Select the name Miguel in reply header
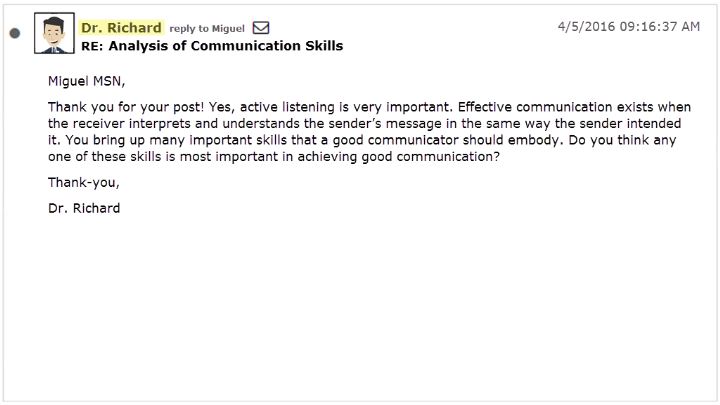 (x=228, y=28)
